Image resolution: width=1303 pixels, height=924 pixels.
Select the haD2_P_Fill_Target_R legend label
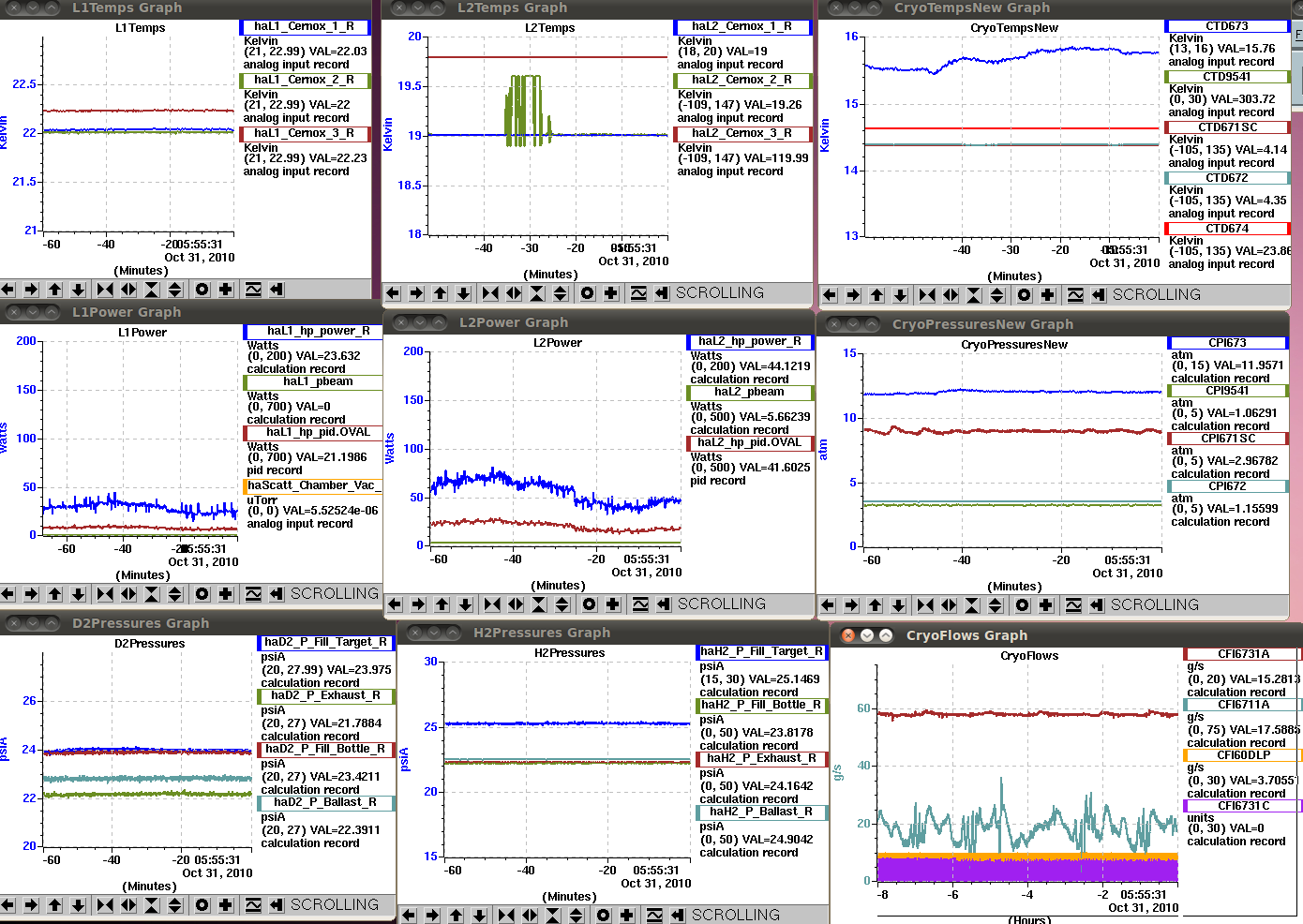click(325, 643)
